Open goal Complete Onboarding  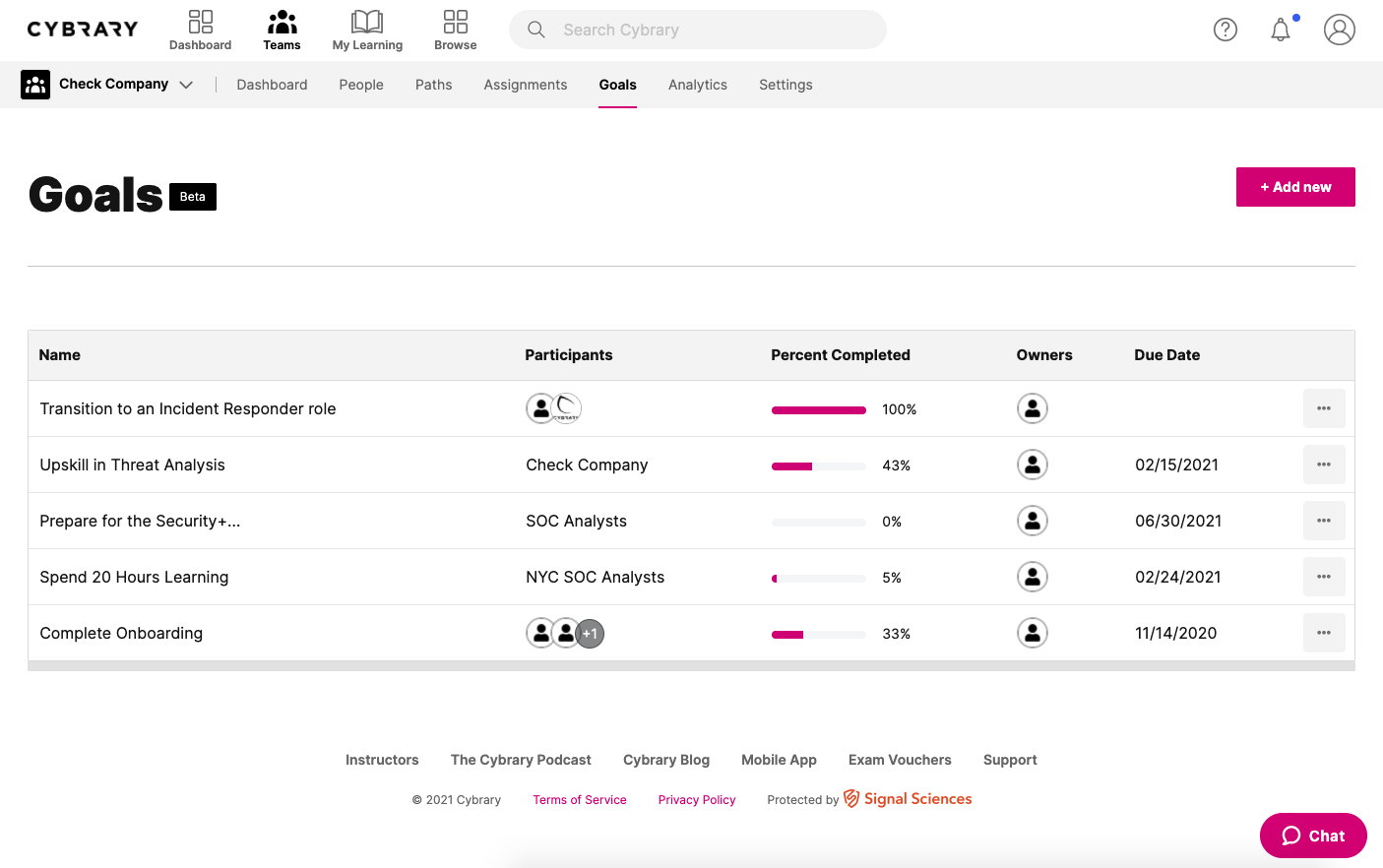pos(121,633)
